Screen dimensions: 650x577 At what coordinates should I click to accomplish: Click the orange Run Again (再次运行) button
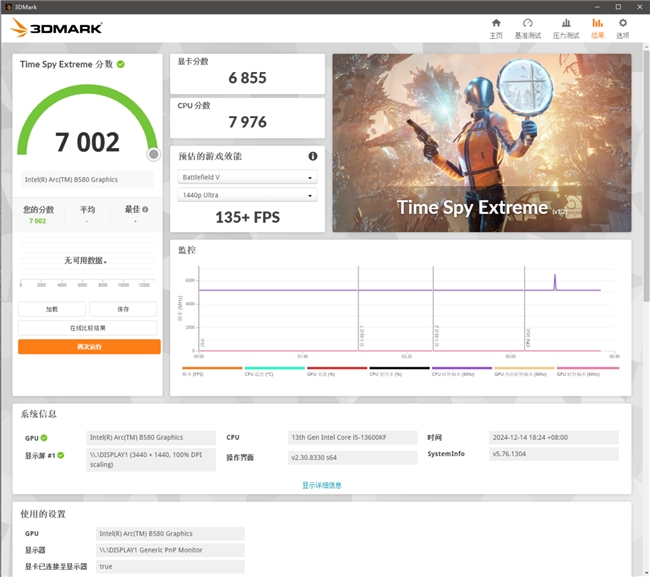tap(89, 347)
